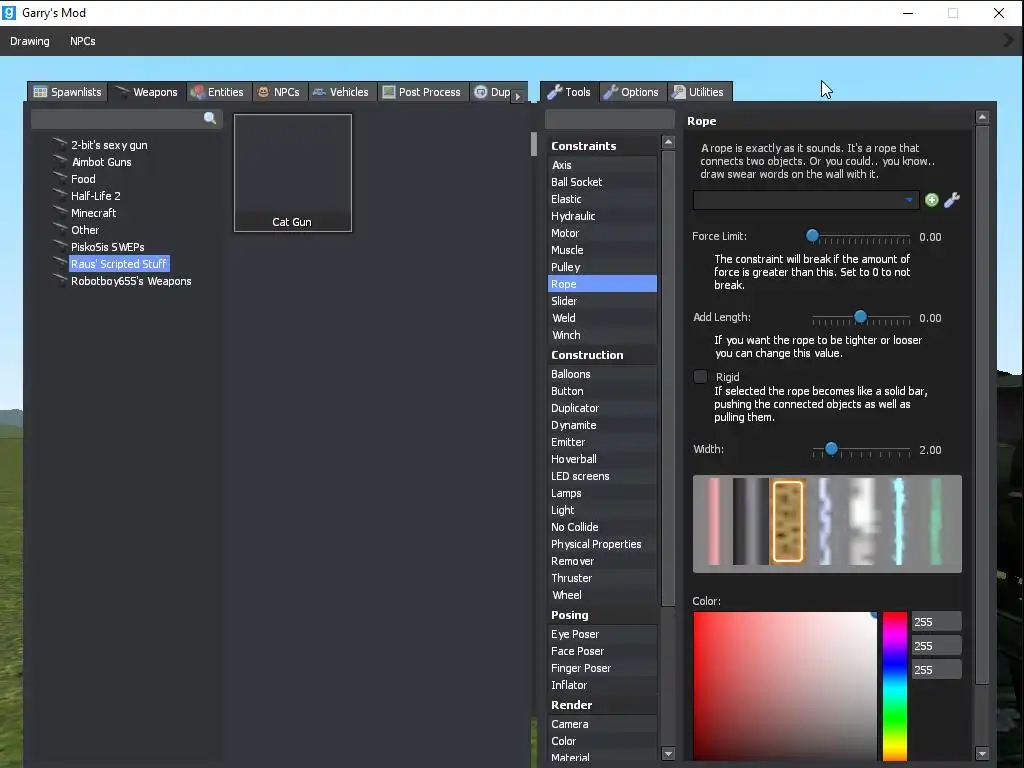Choose the pink rope material swatch

click(714, 522)
